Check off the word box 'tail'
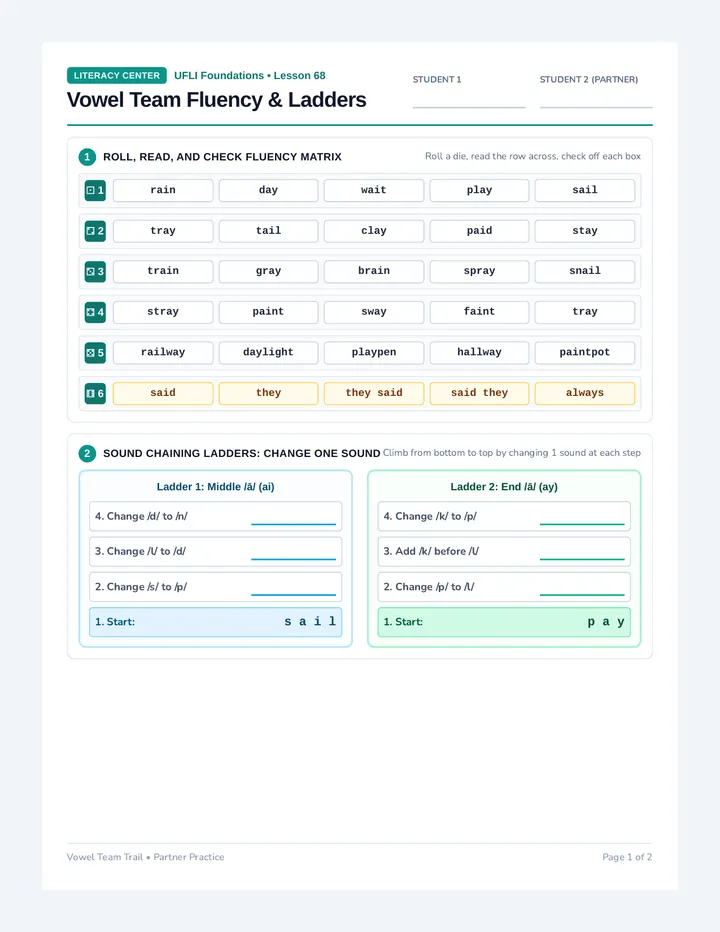This screenshot has width=720, height=932. tap(268, 231)
